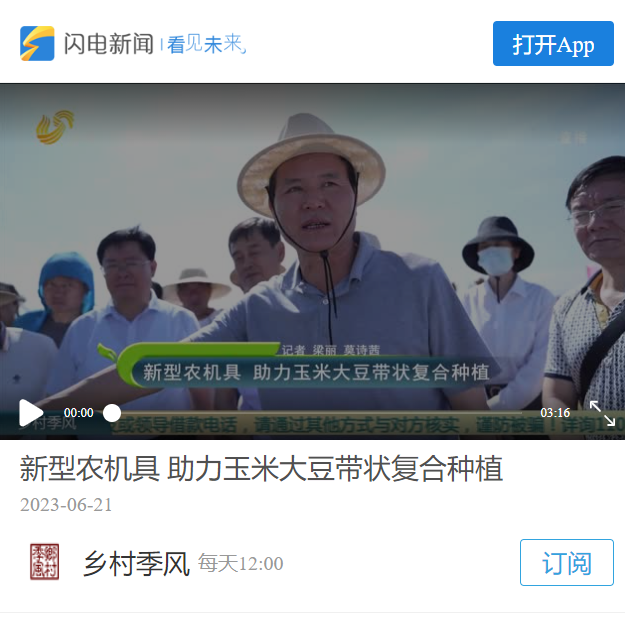This screenshot has width=625, height=617.
Task: Open the 乡村季风 channel name link
Action: pos(136,563)
